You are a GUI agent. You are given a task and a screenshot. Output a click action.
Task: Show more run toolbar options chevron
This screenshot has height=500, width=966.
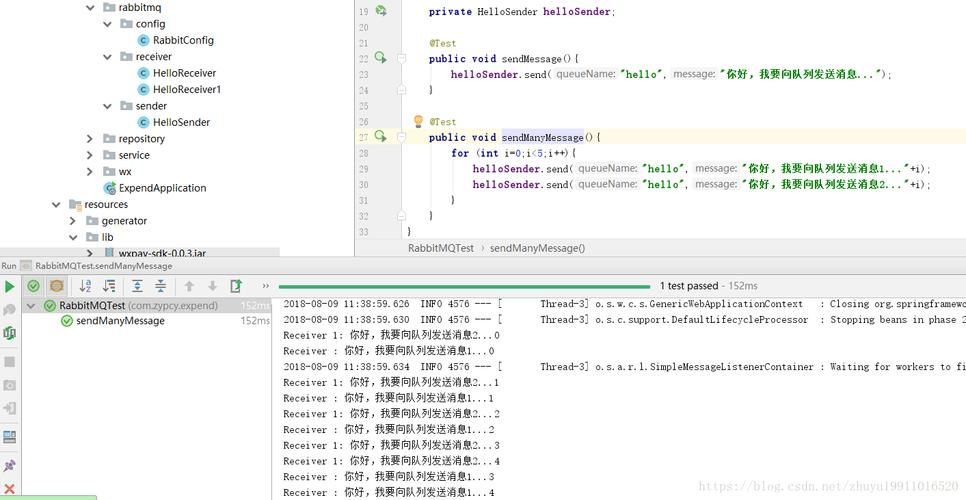click(x=266, y=286)
